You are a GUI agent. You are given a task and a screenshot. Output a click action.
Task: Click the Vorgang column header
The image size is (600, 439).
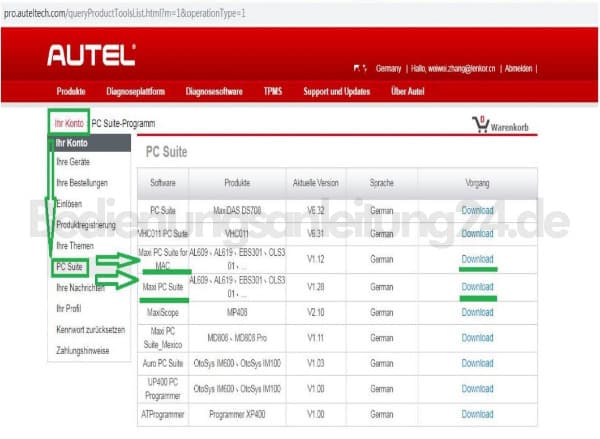477,183
